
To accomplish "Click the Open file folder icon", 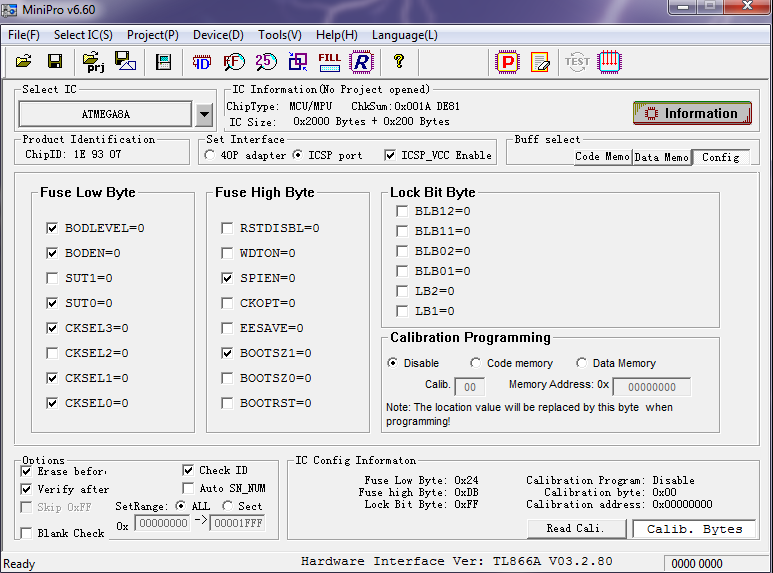I will (23, 62).
